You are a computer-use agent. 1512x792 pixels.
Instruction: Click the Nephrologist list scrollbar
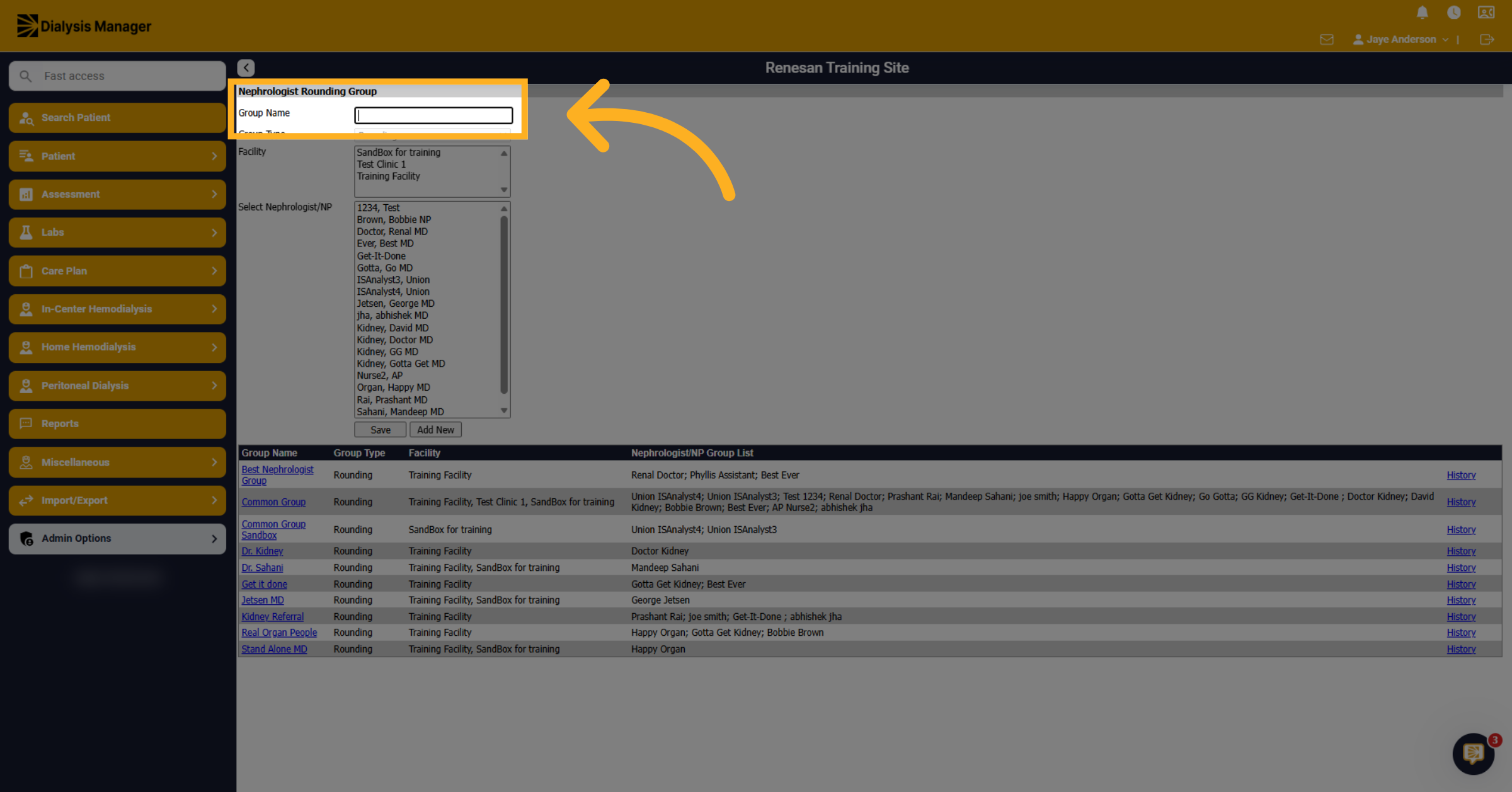click(503, 305)
